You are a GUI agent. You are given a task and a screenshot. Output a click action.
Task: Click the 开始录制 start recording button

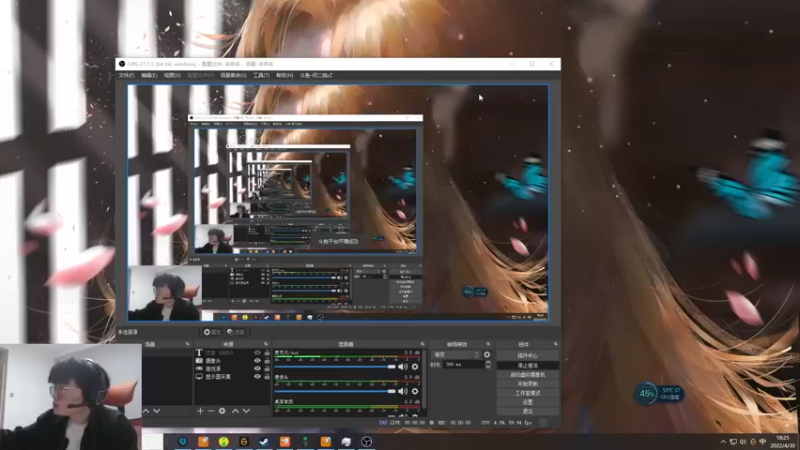pos(527,384)
